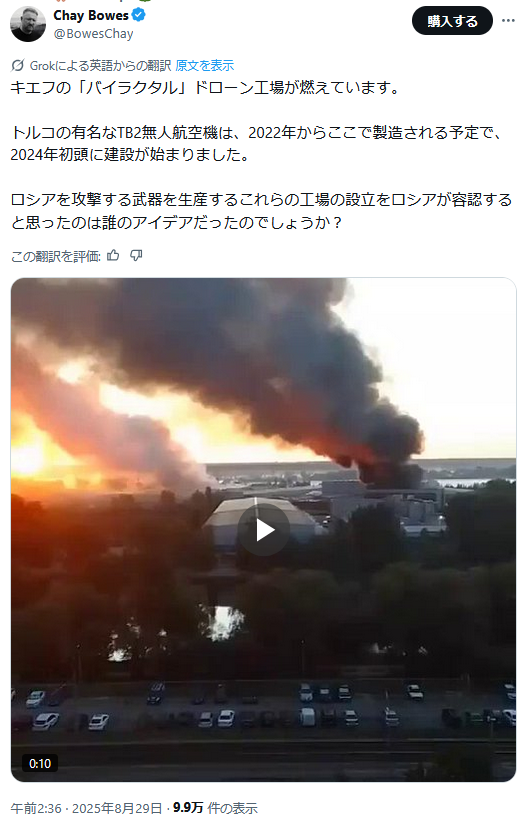Open the three-dot more options menu
The width and height of the screenshot is (528, 823).
click(508, 20)
